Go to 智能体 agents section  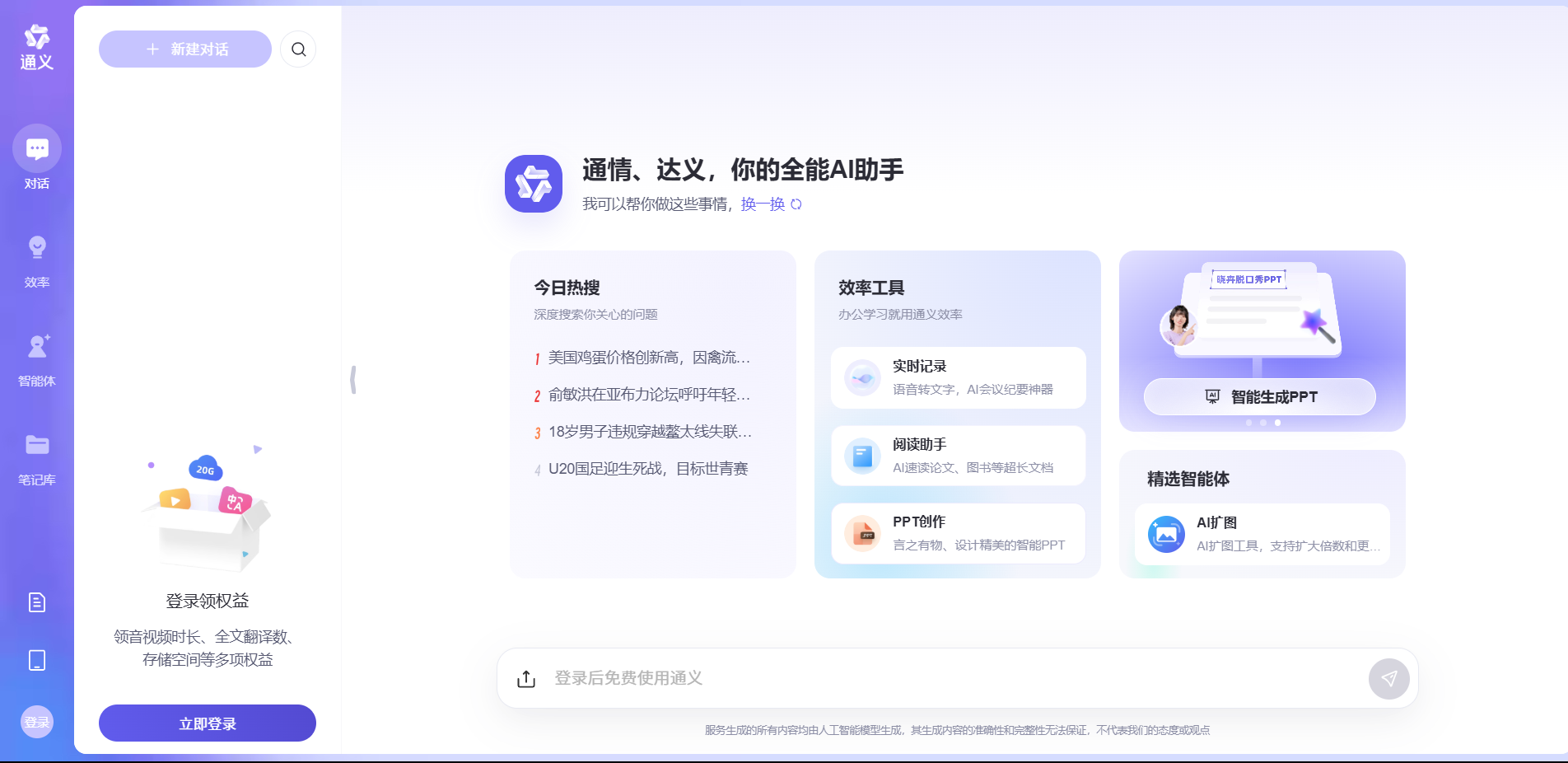coord(37,358)
